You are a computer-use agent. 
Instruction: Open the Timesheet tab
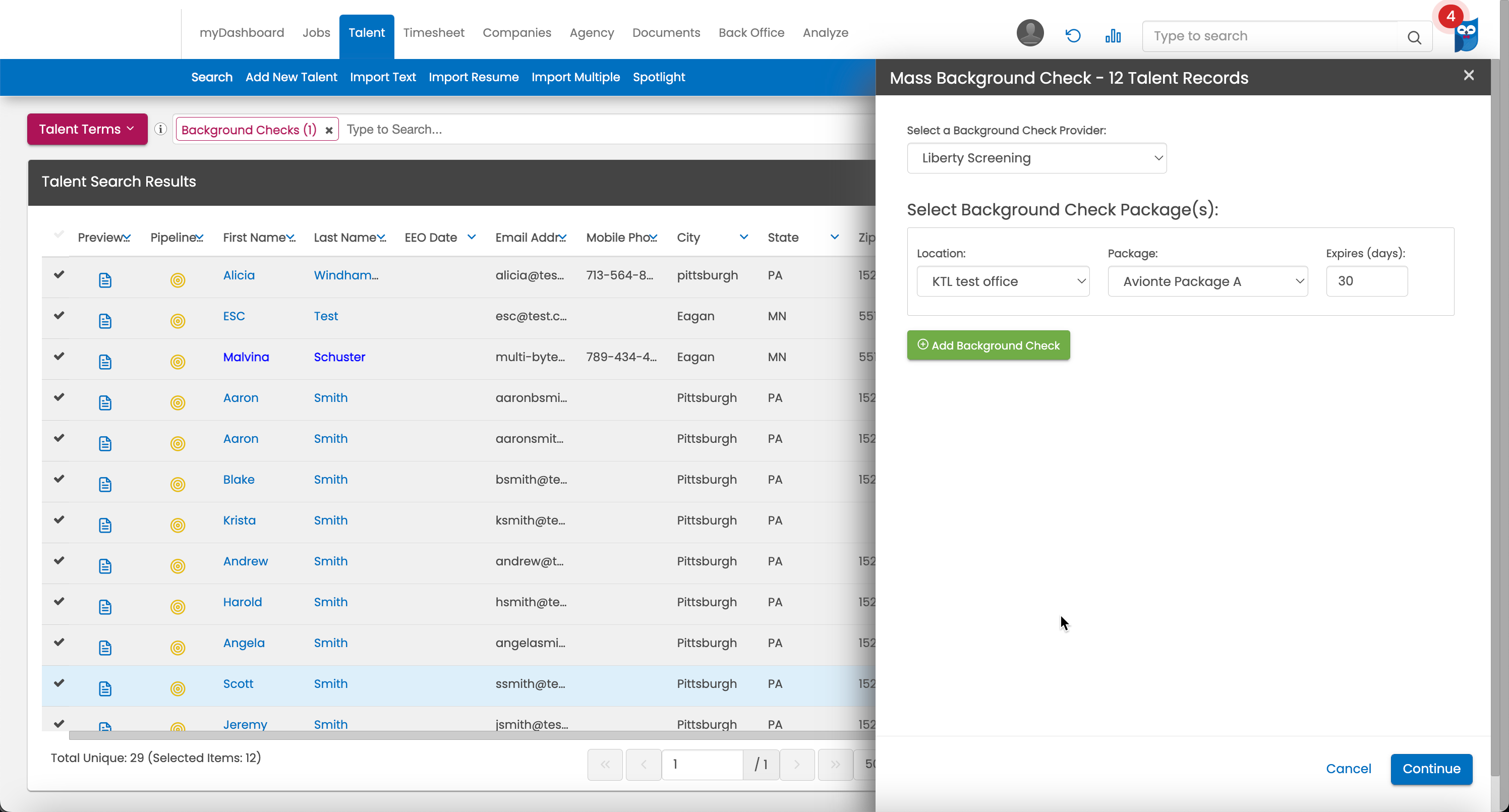pos(434,33)
